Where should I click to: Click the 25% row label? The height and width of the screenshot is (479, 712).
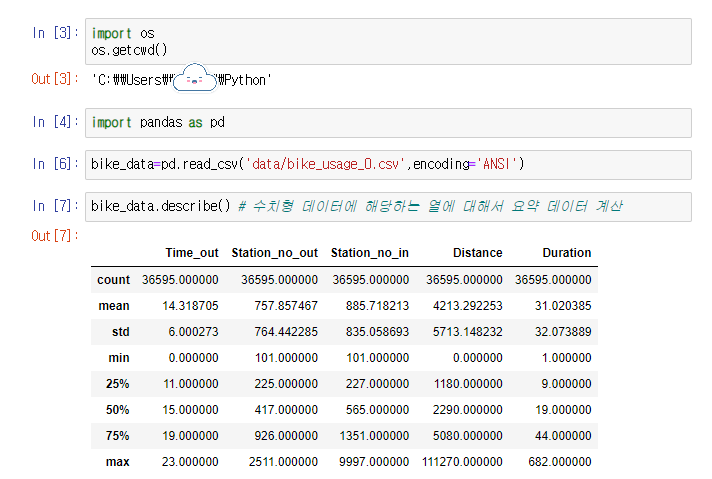click(118, 384)
